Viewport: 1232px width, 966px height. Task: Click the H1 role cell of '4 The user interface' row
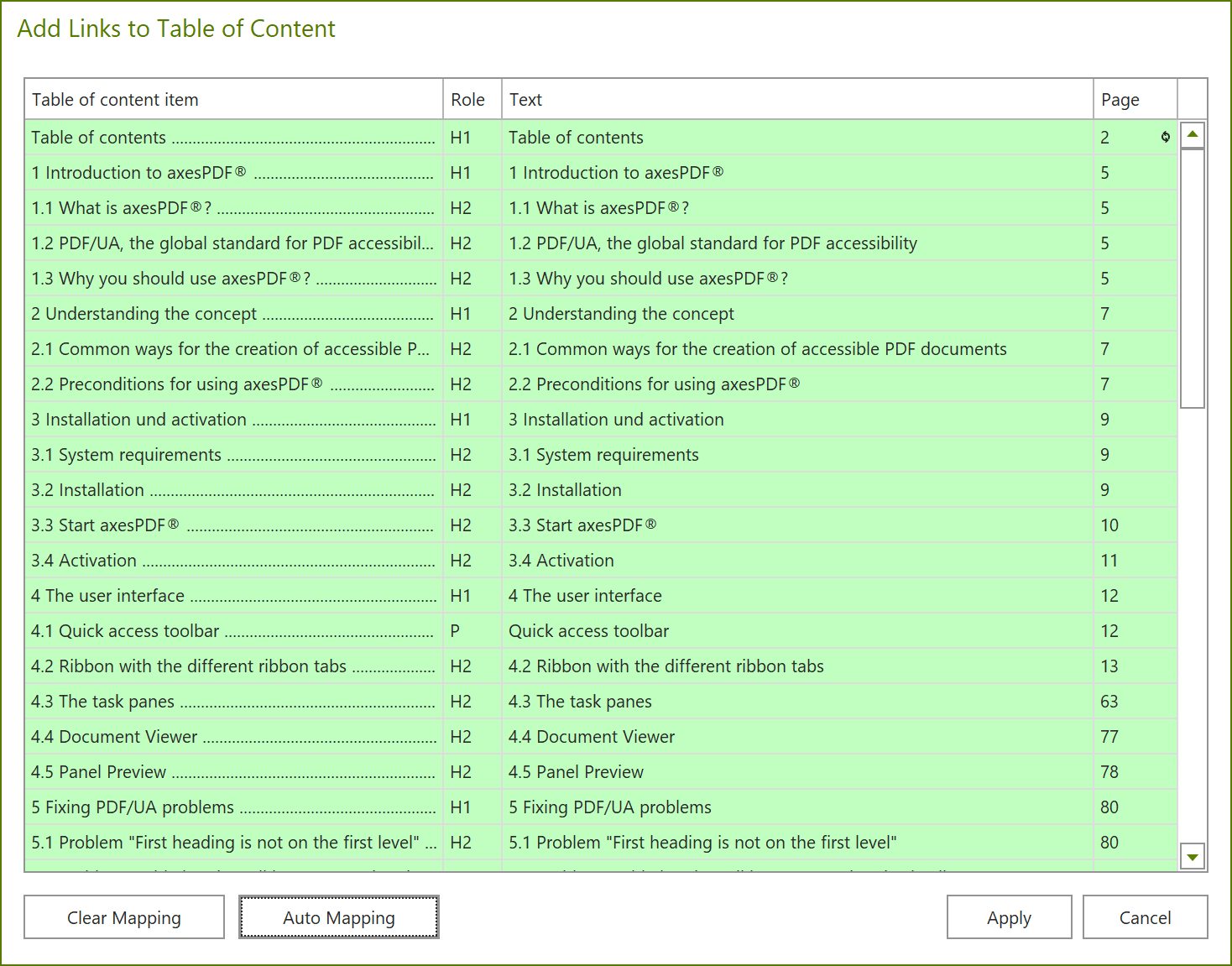[472, 596]
